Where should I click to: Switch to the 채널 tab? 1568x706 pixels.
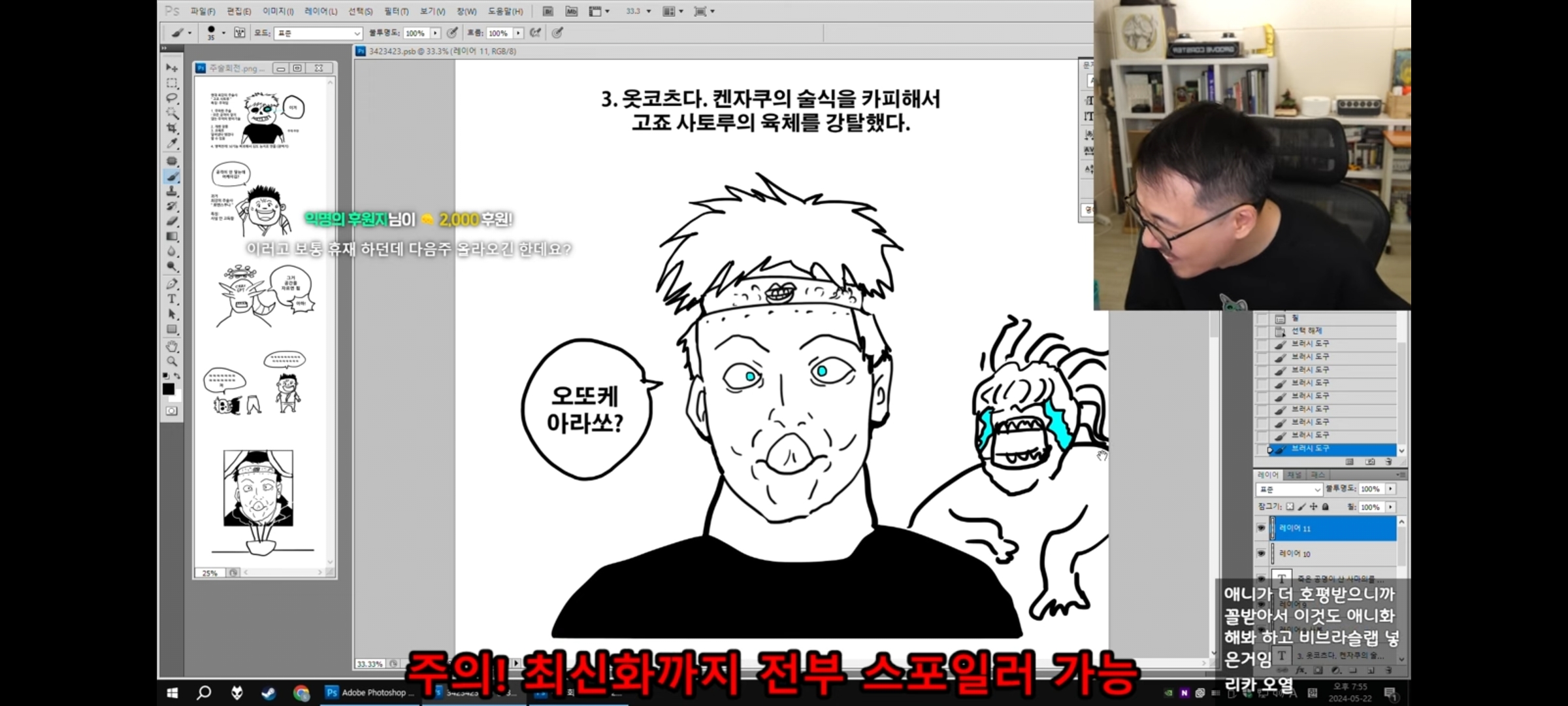(1294, 475)
